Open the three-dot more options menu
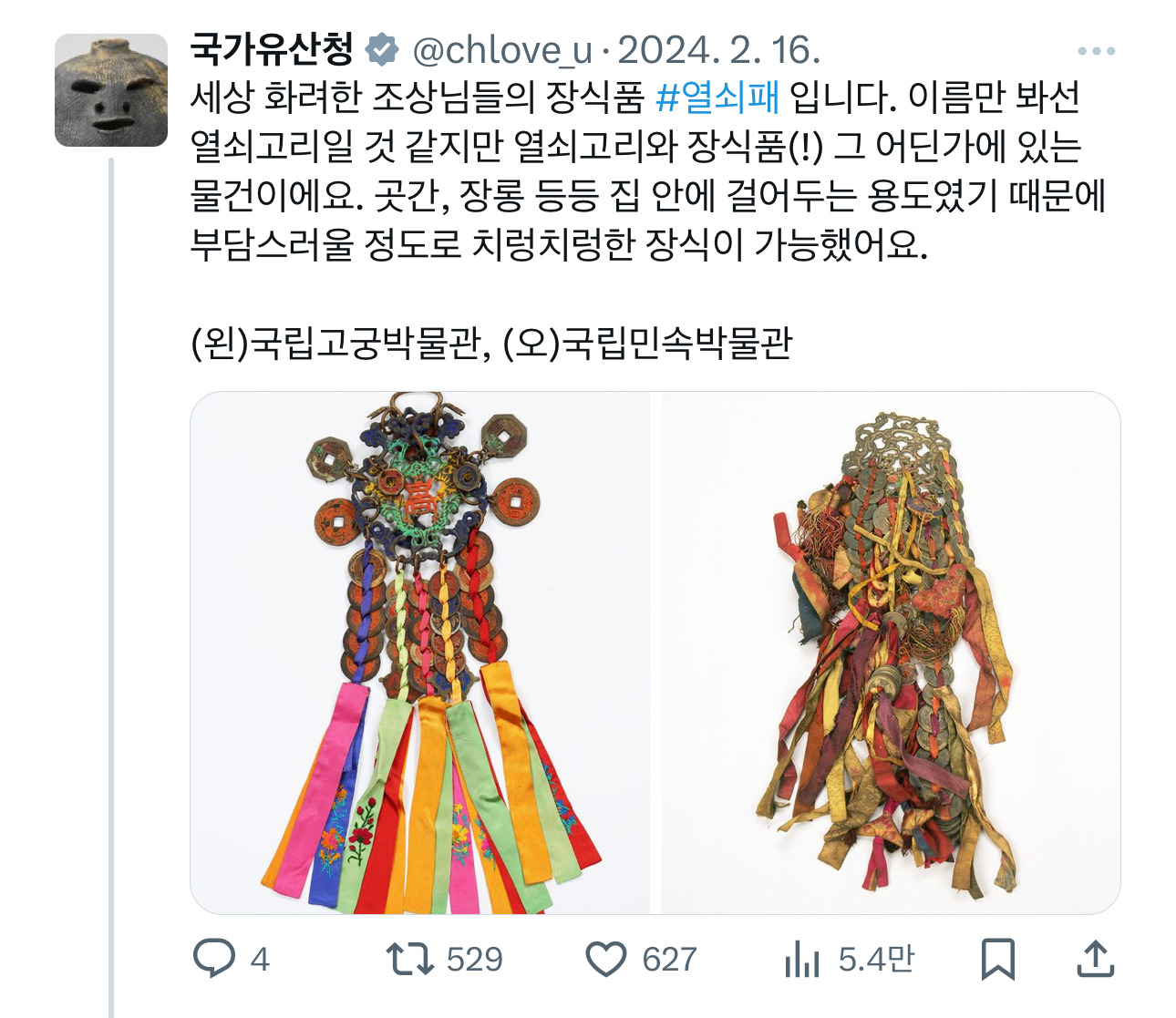This screenshot has width=1176, height=1018. [x=1096, y=51]
